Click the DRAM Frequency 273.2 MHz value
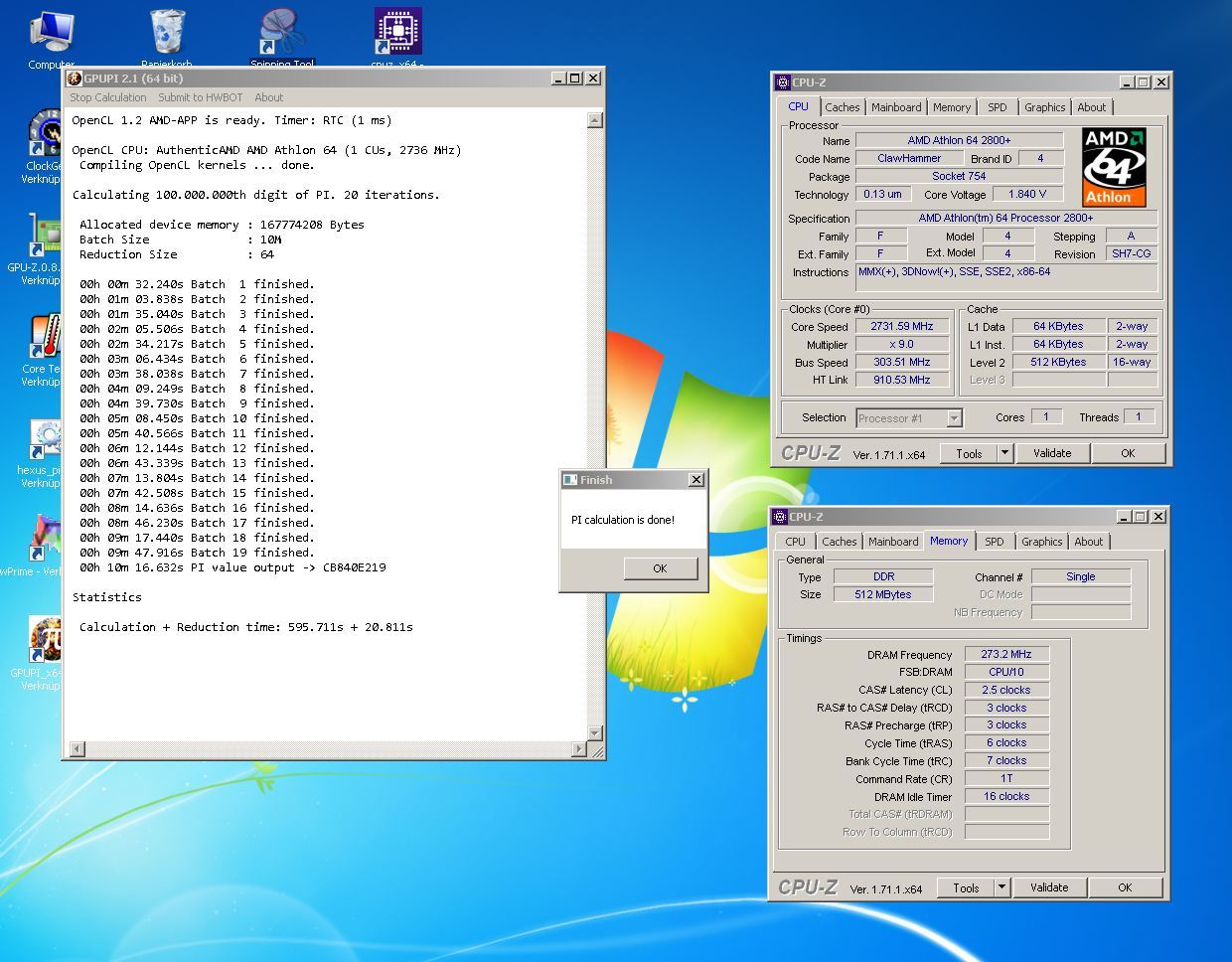The image size is (1232, 962). tap(1006, 654)
